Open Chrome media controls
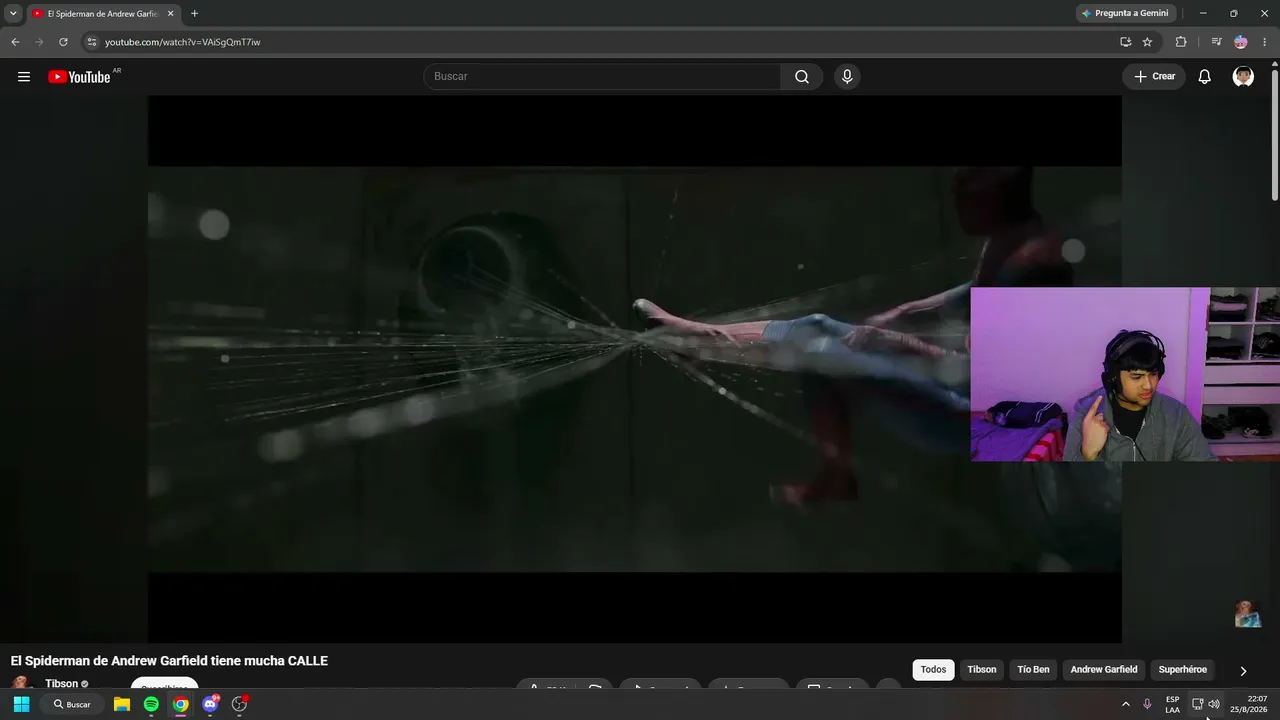 click(x=1216, y=42)
